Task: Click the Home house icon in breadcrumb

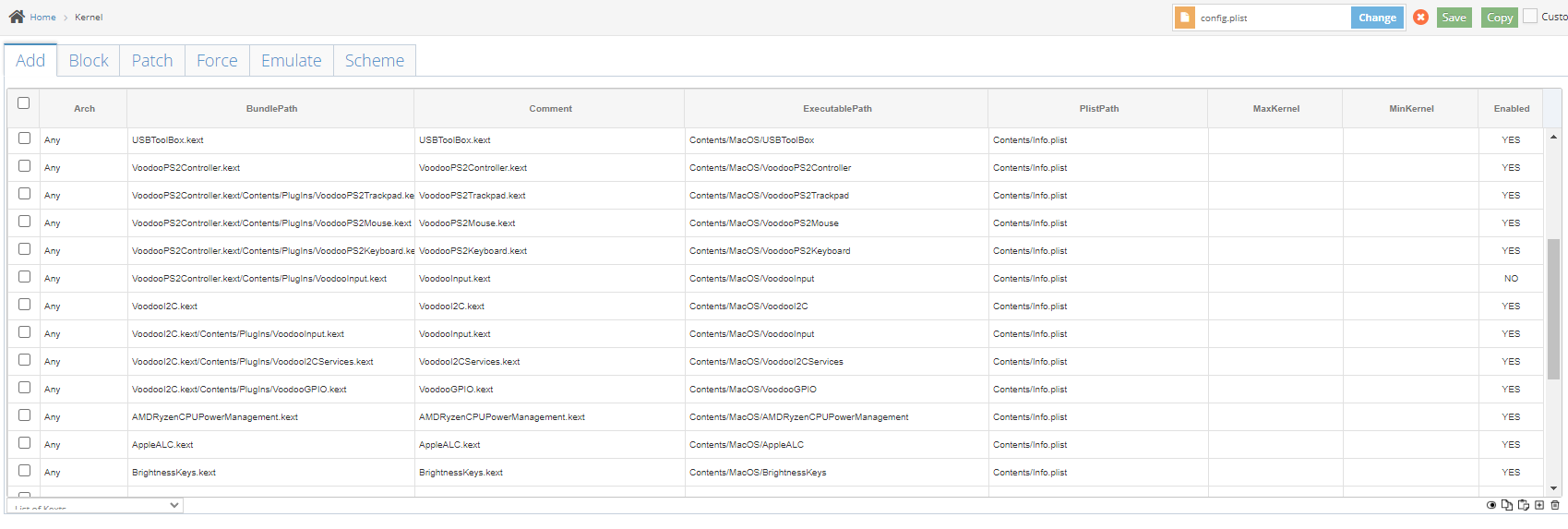Action: coord(17,17)
